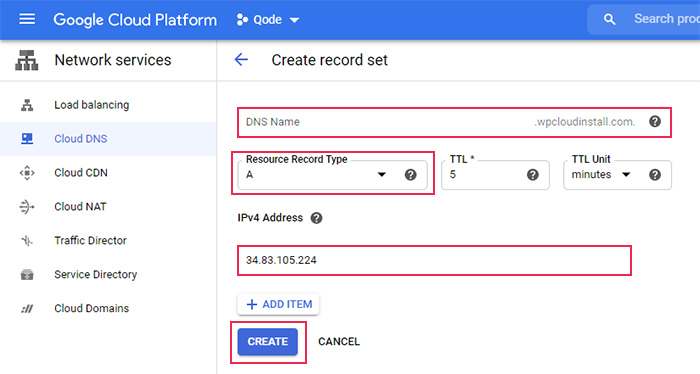Open the hamburger navigation menu
Image resolution: width=700 pixels, height=374 pixels.
click(27, 19)
